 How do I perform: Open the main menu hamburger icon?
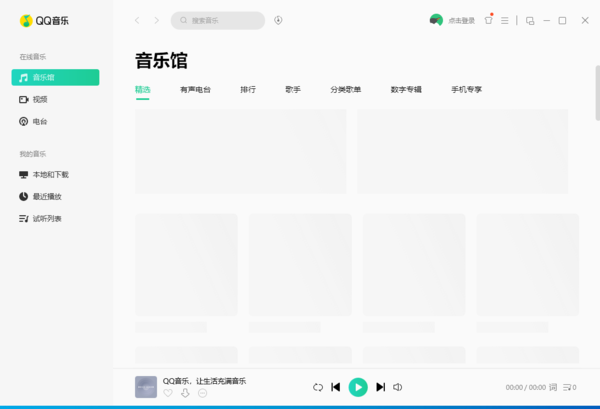[x=505, y=20]
